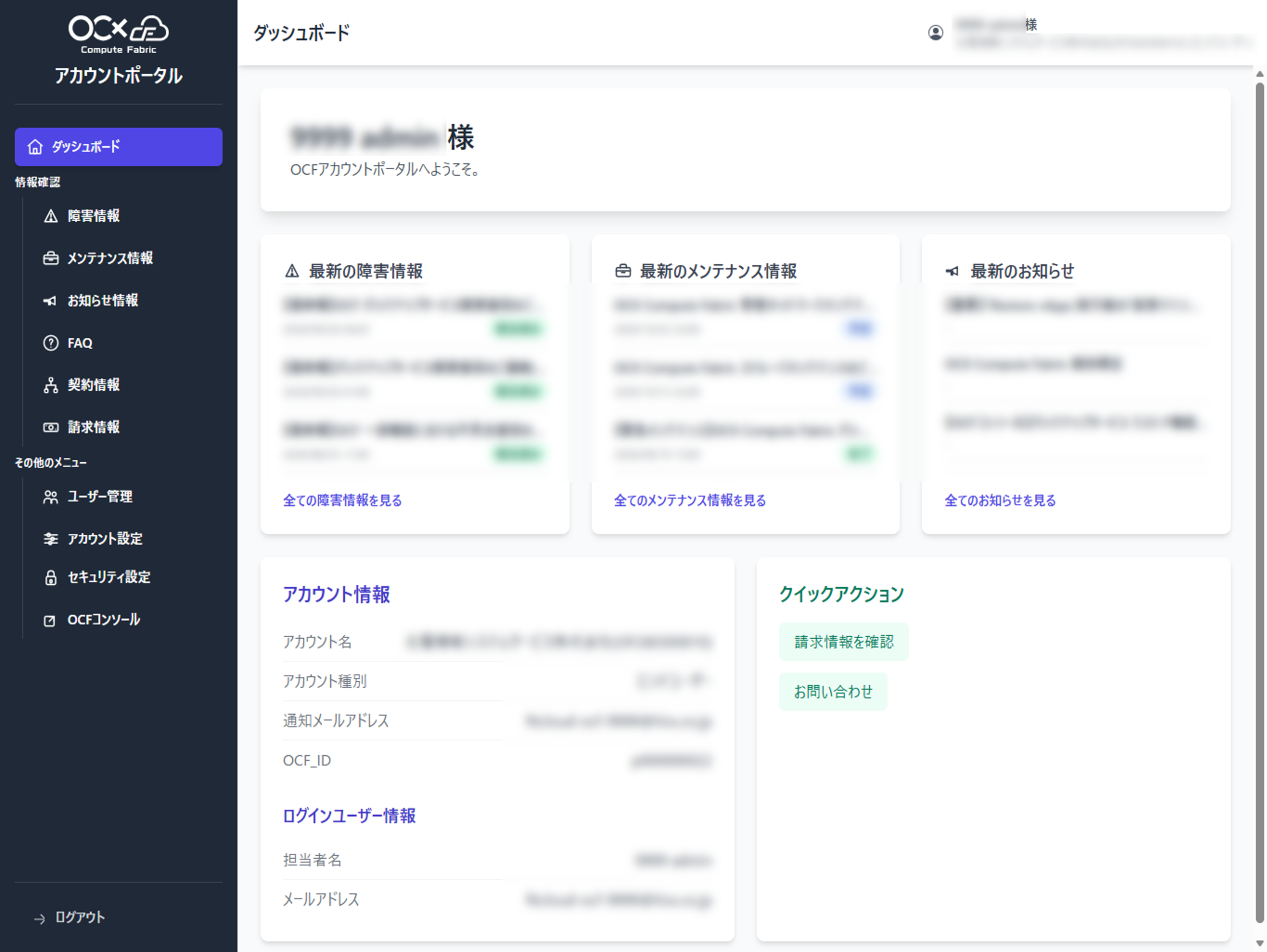Click warning icon in 最新の障害情報 card
The image size is (1267, 952).
292,271
